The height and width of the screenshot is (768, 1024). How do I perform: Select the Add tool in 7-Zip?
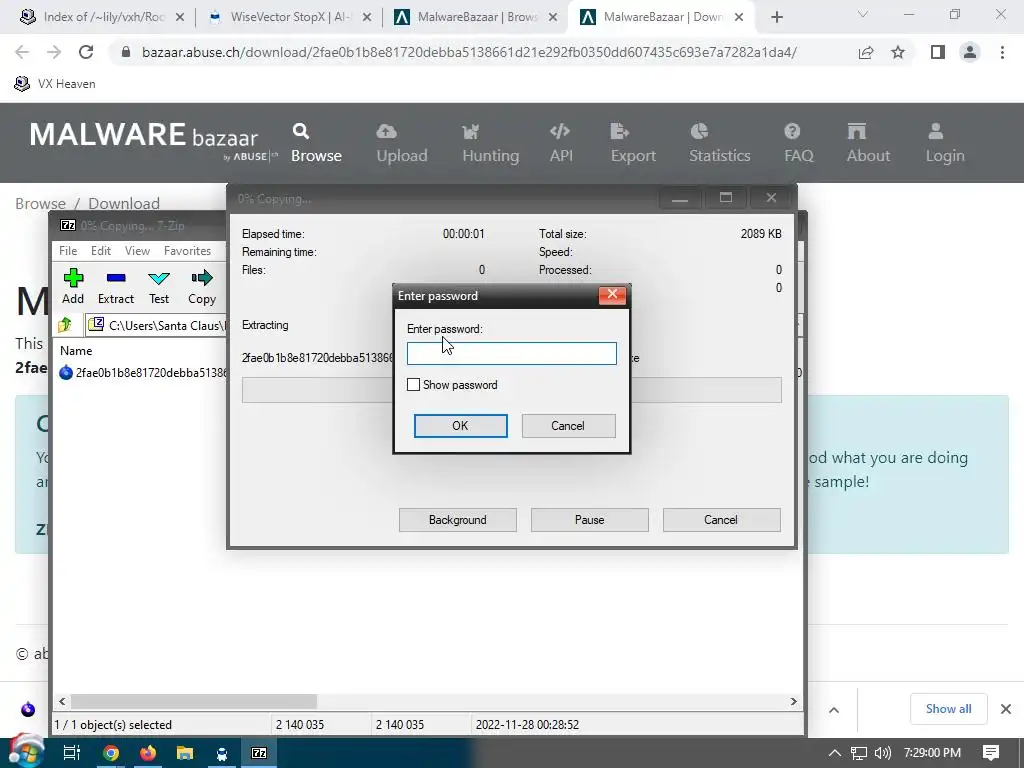[x=72, y=286]
